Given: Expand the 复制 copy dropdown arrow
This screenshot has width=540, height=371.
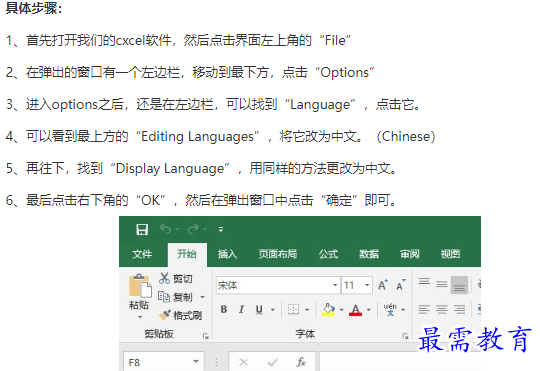Looking at the screenshot, I should (202, 297).
